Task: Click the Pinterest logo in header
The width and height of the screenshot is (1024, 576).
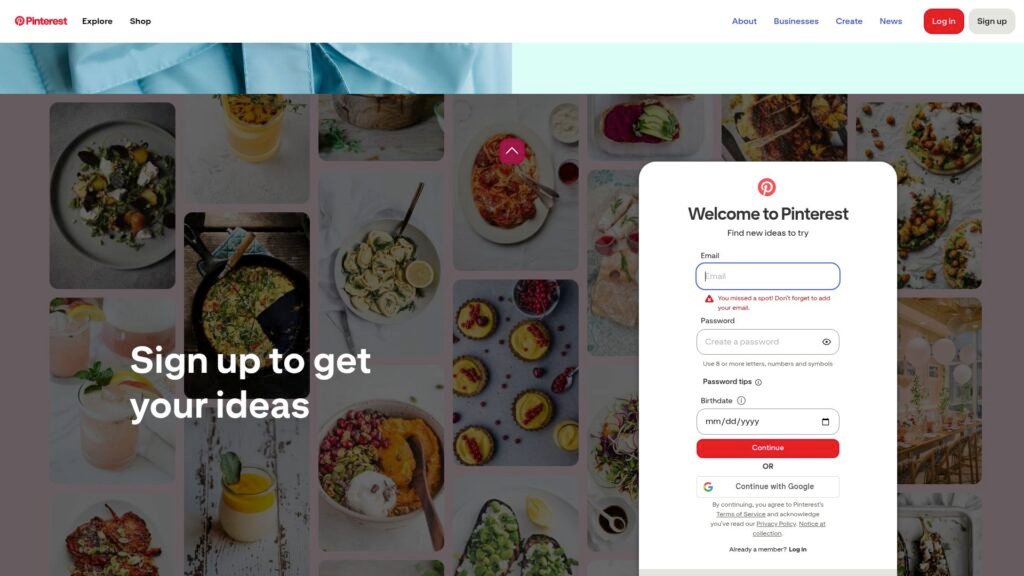Action: click(40, 21)
